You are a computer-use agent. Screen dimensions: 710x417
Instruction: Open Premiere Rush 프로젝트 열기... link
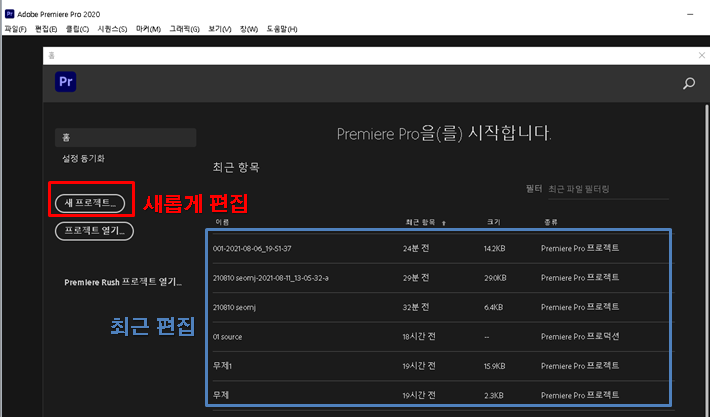[123, 282]
